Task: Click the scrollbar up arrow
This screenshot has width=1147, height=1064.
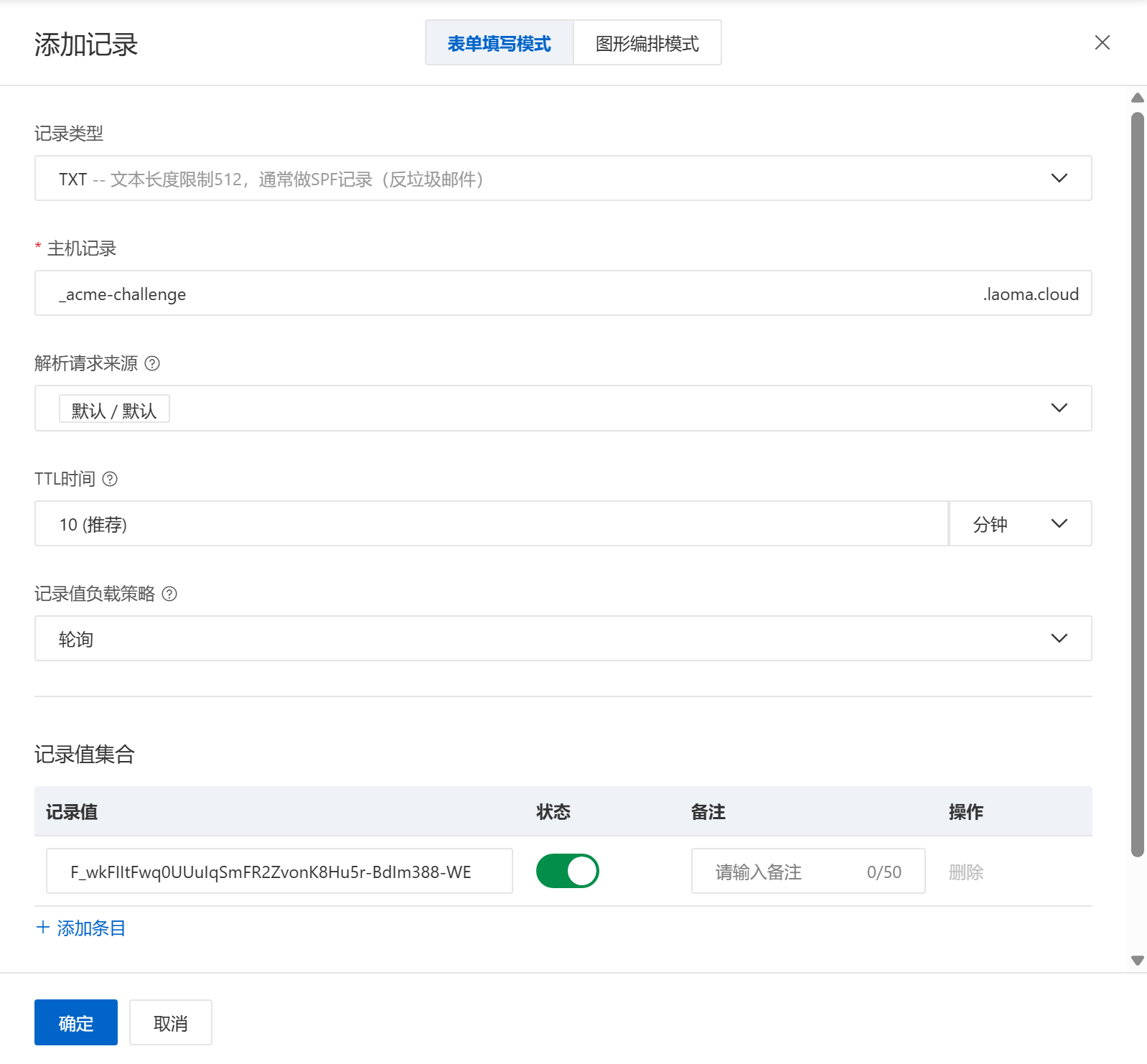Action: 1138,98
